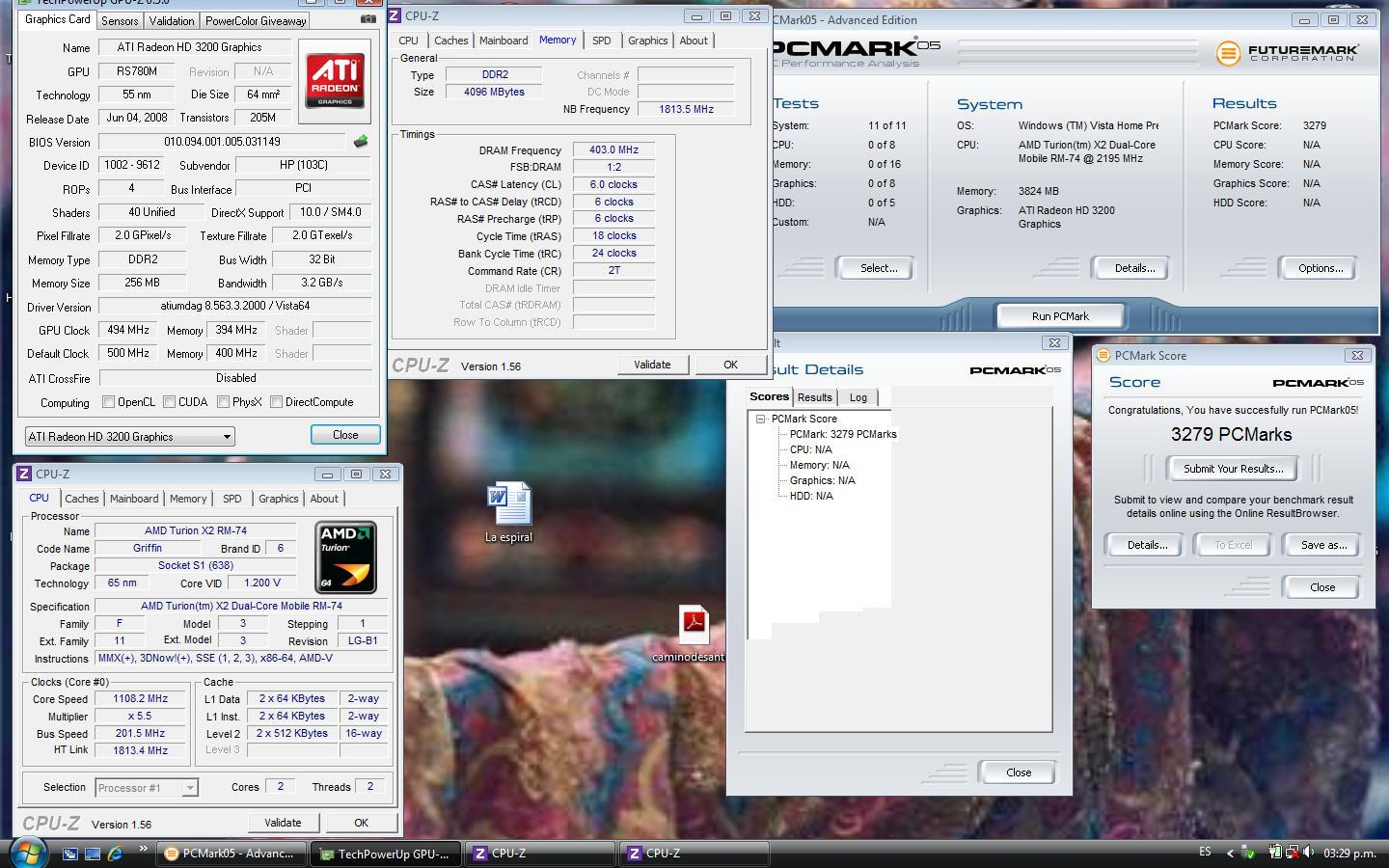The height and width of the screenshot is (868, 1389).
Task: Click OK in the lower CPU-Z window
Action: (361, 823)
